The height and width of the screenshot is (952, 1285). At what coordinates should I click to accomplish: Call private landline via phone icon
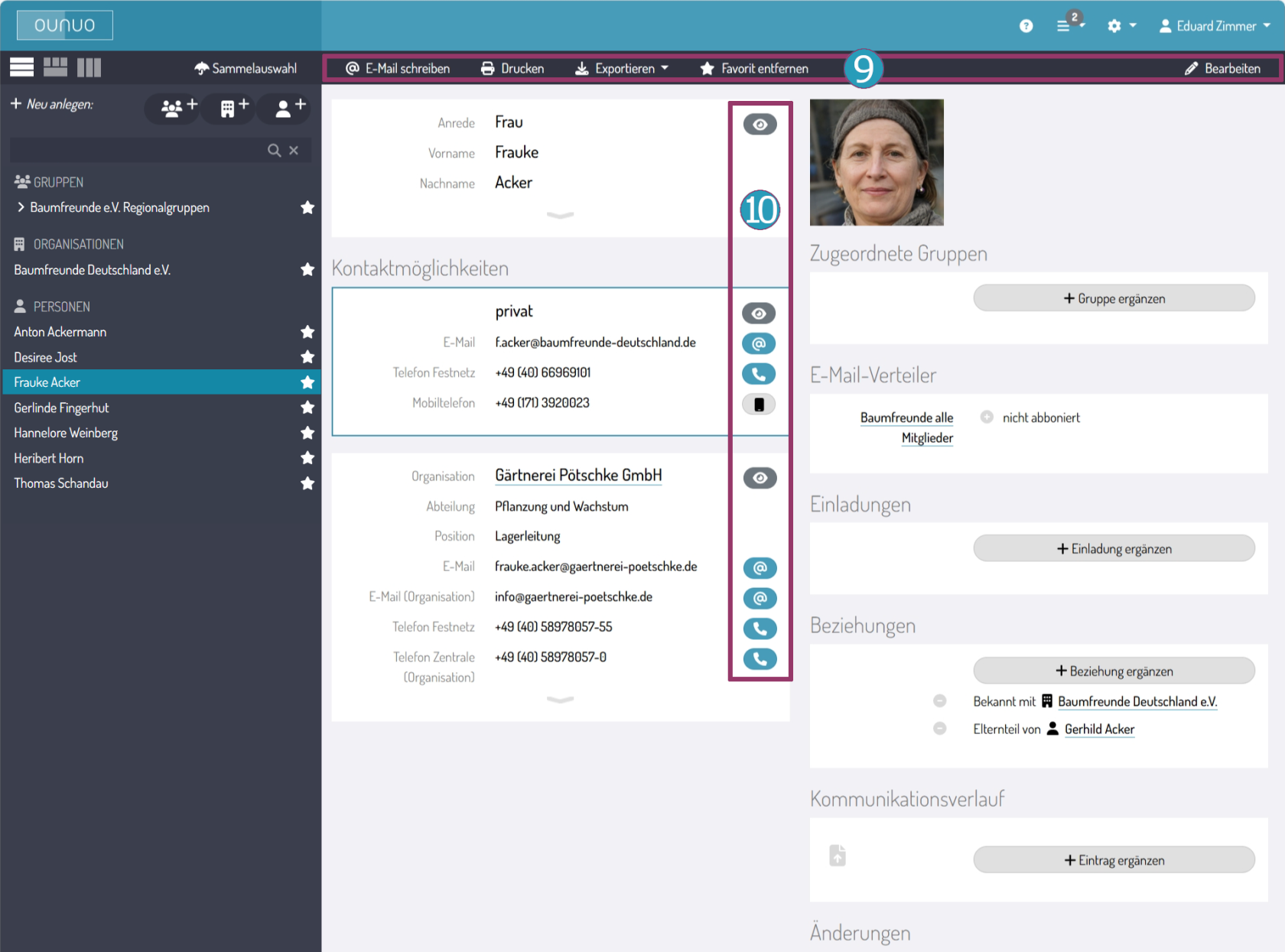pos(758,374)
